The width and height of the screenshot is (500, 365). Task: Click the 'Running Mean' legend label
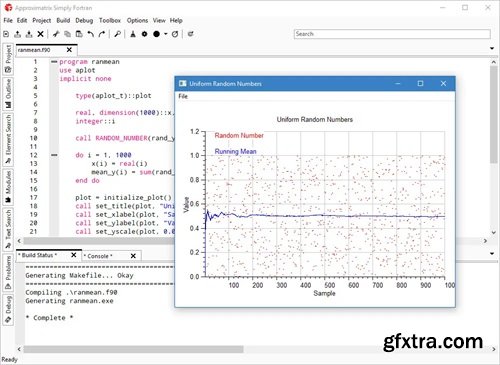[235, 151]
